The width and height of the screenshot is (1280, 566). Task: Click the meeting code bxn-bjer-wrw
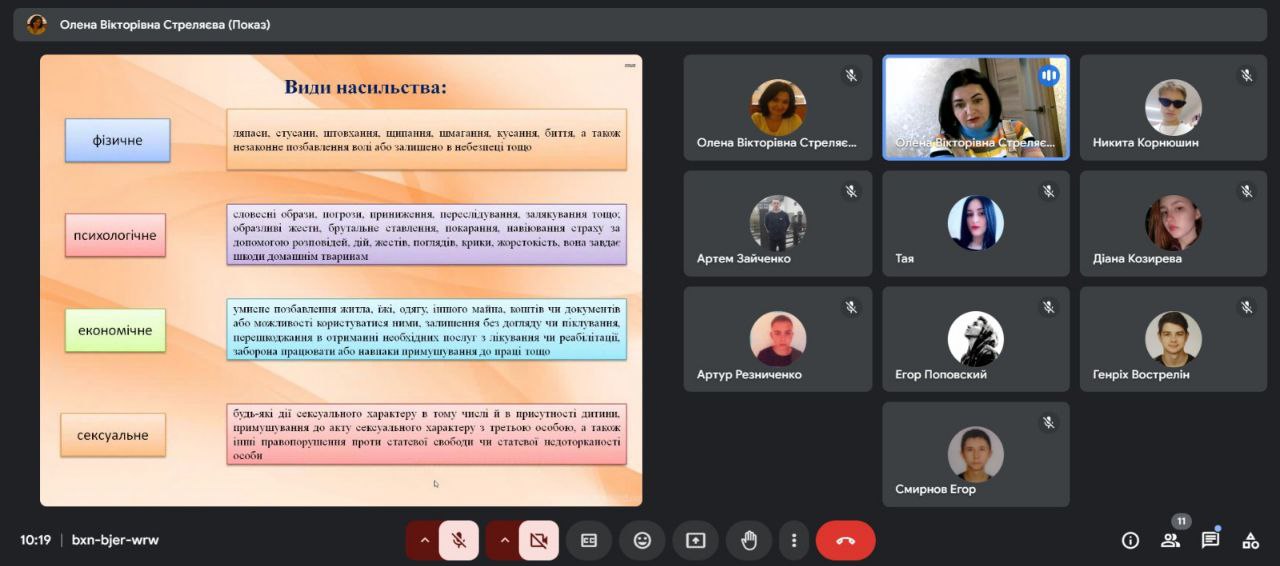click(x=115, y=540)
